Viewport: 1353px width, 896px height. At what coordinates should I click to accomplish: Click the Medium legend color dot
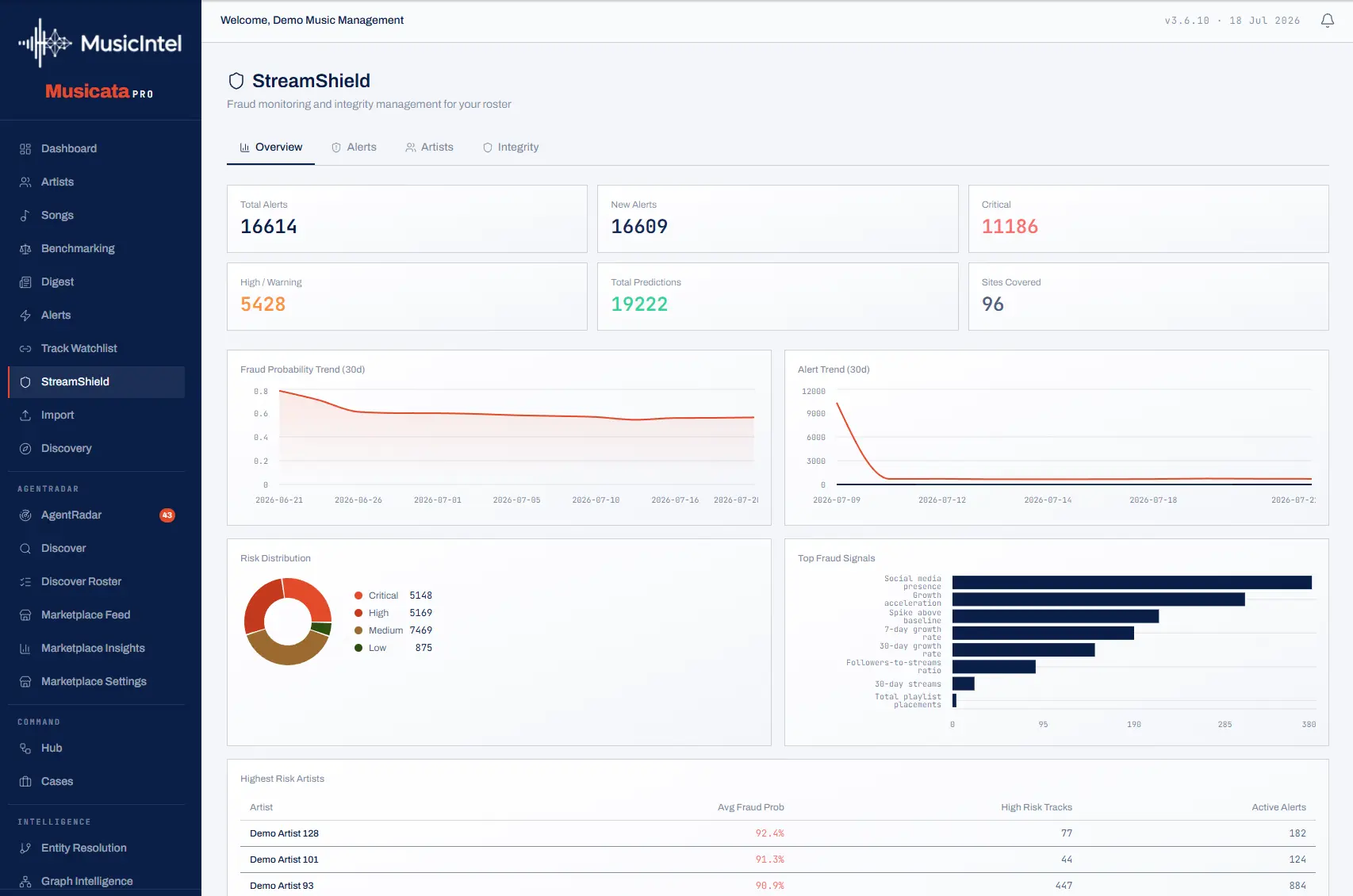coord(358,630)
